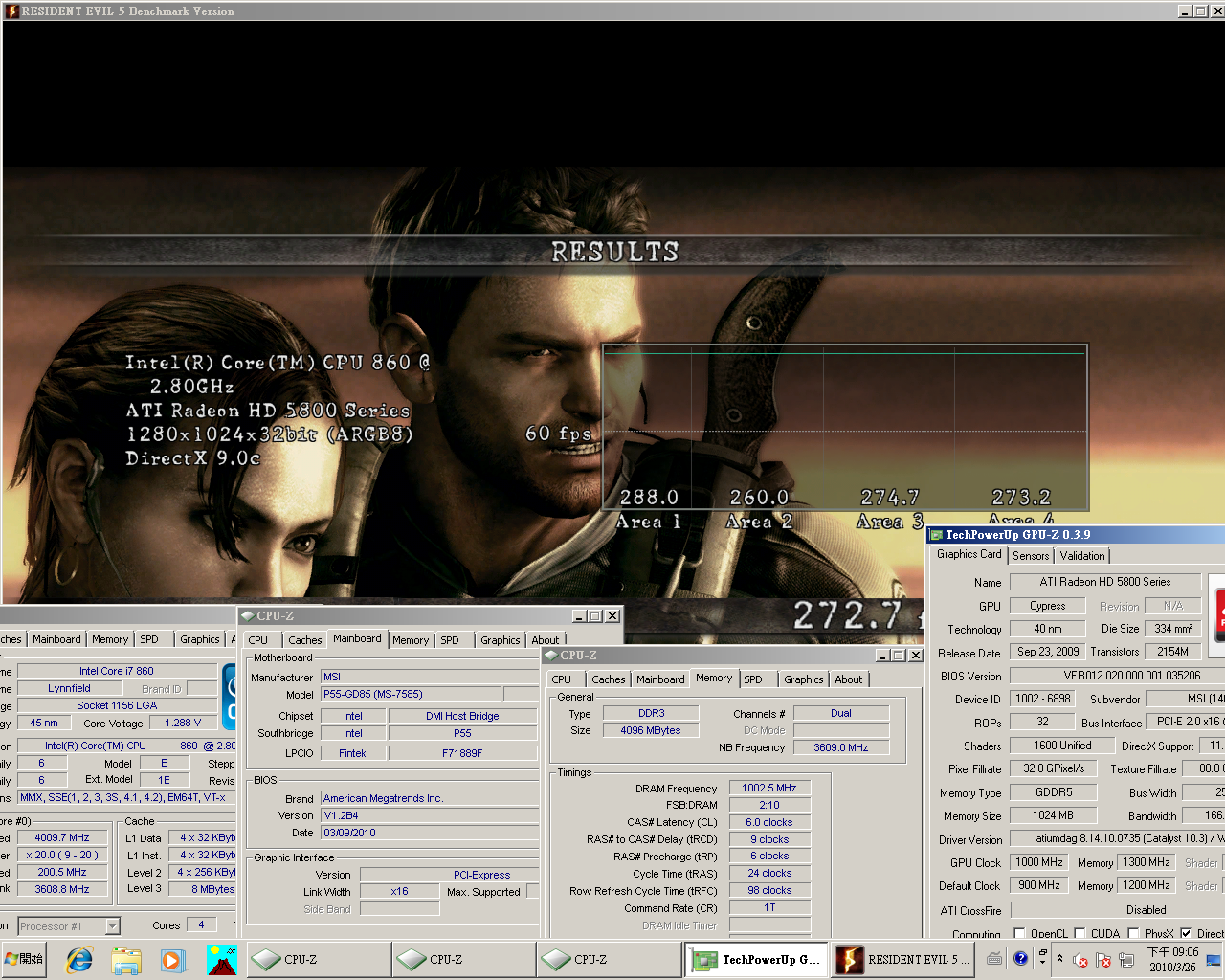Click the muted volume speaker tray icon
Screen dimensions: 1225x980
tap(1080, 960)
